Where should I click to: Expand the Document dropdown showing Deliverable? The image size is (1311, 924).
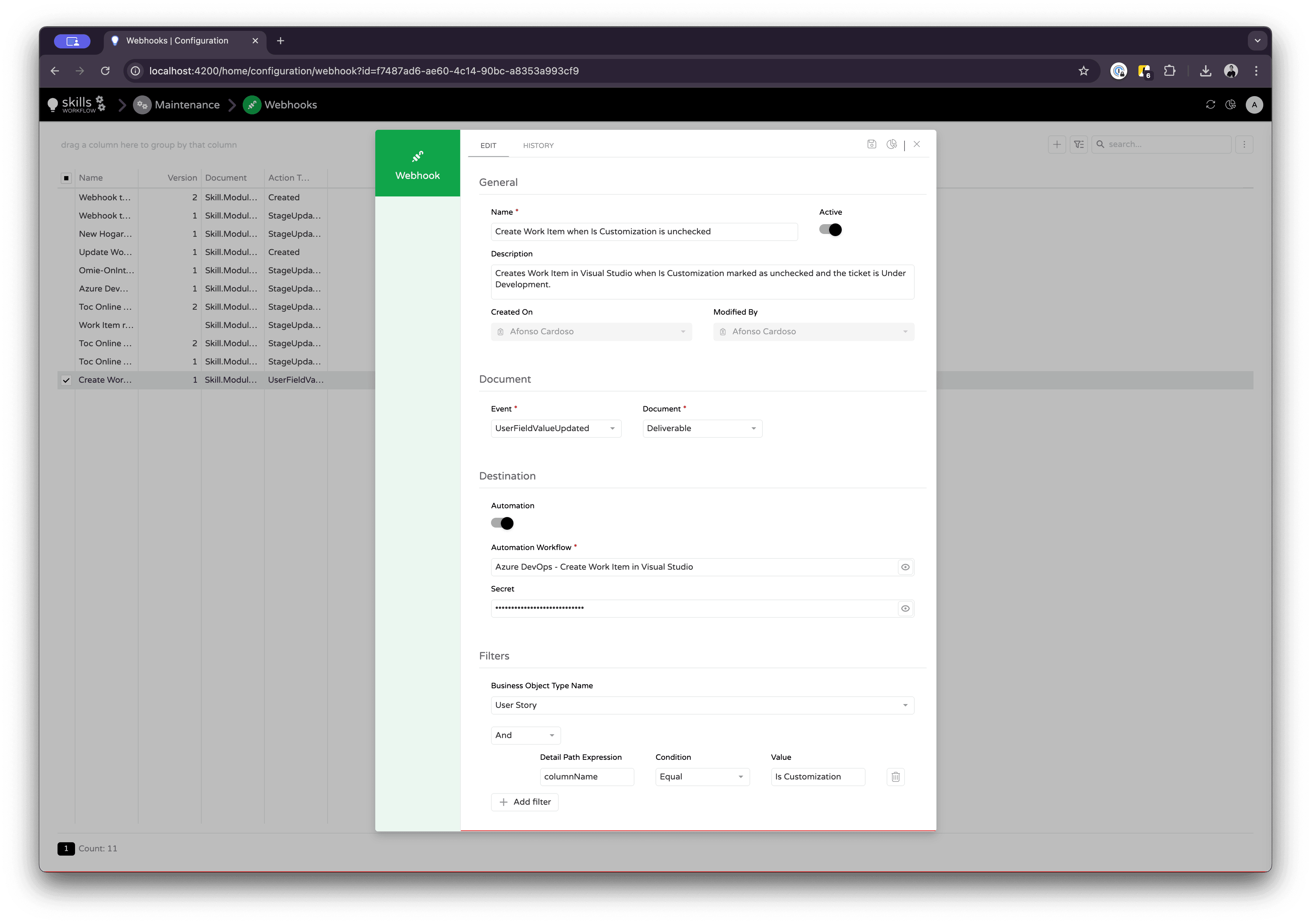tap(702, 428)
